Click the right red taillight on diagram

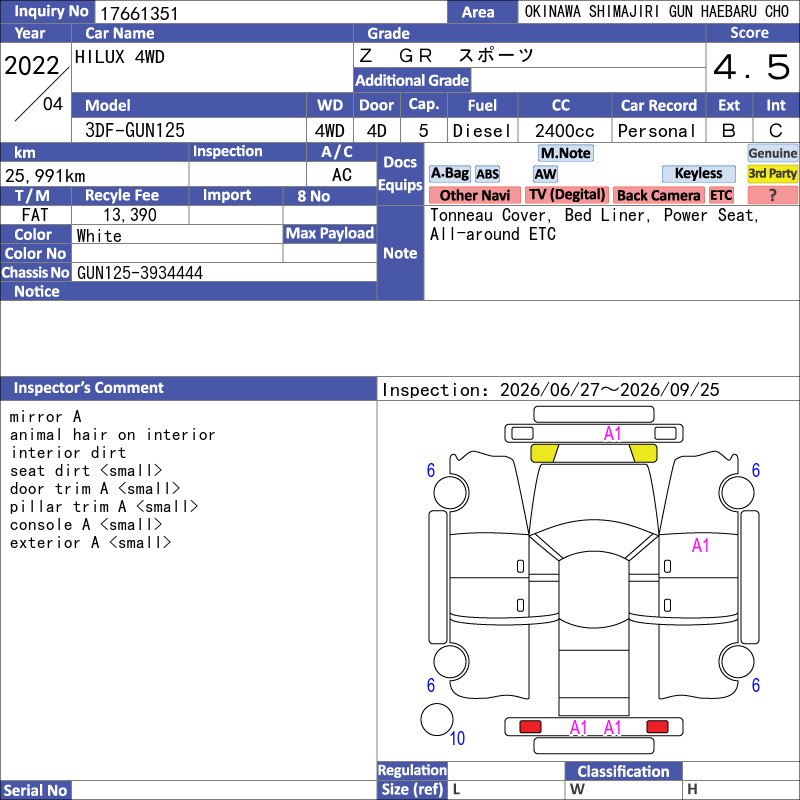[657, 727]
